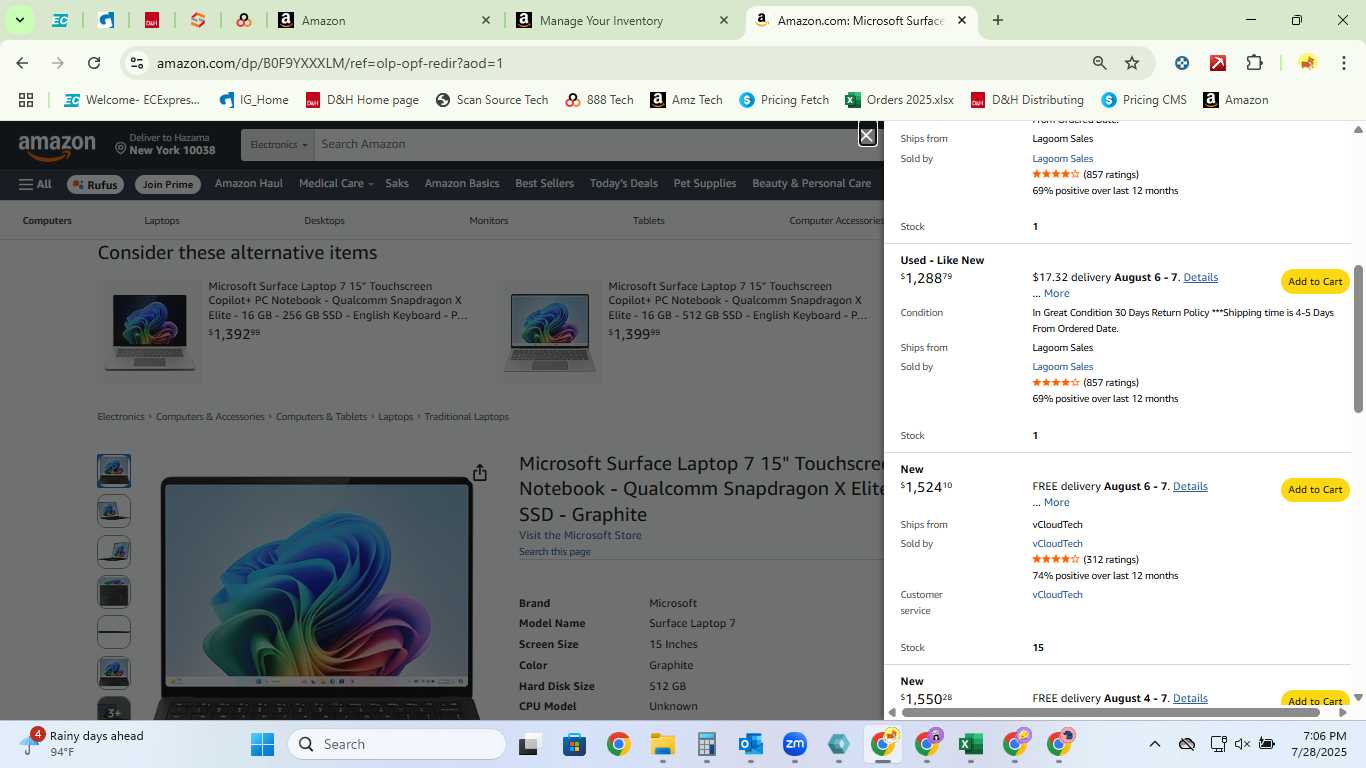Viewport: 1366px width, 768px height.
Task: Open the Pricing Fetch bookmark
Action: (784, 100)
